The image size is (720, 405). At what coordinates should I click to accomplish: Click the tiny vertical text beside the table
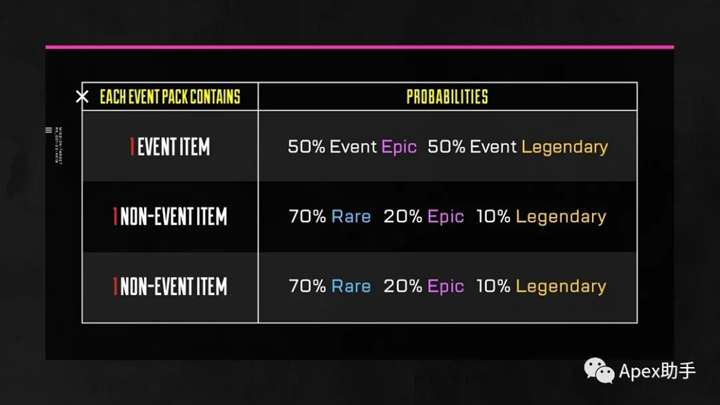coord(58,145)
